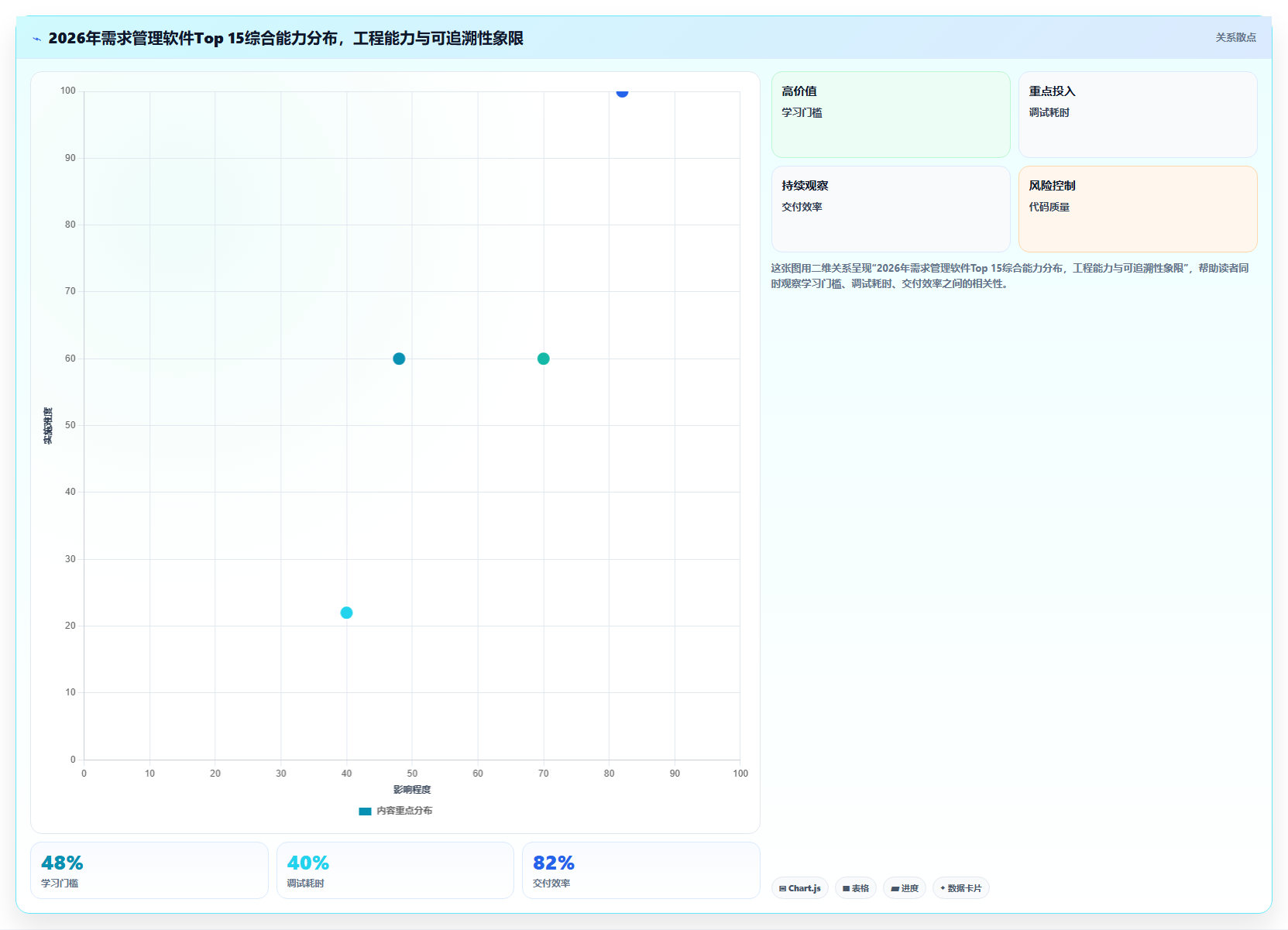The width and height of the screenshot is (1288, 930).
Task: Click the 进度 tag chip
Action: (905, 888)
